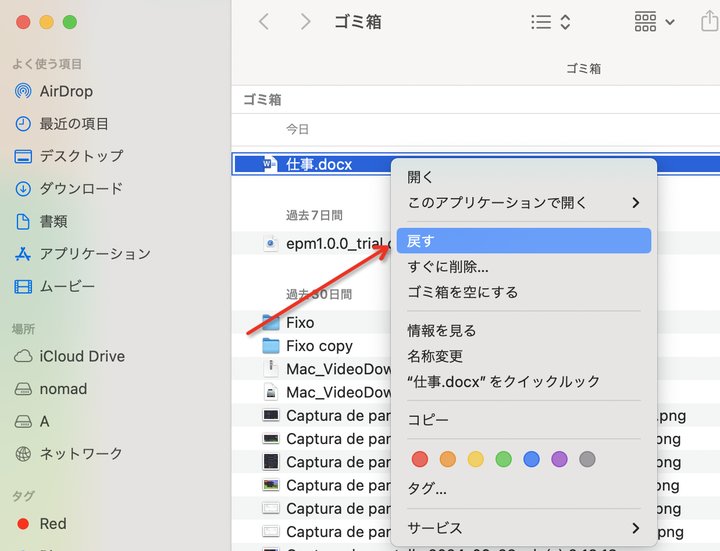Click the AirDrop sidebar icon
Viewport: 720px width, 551px height.
coord(23,91)
